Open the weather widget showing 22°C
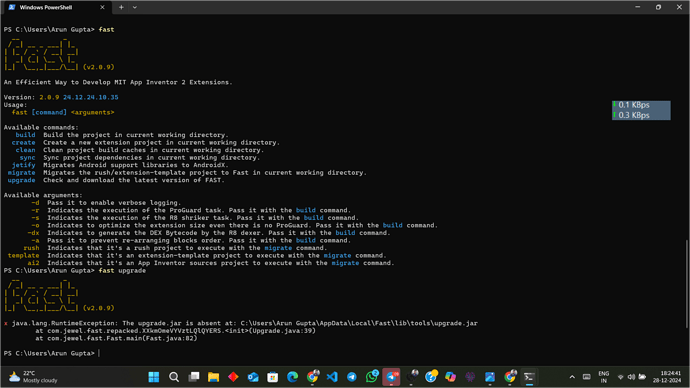Image resolution: width=690 pixels, height=388 pixels. tap(33, 377)
